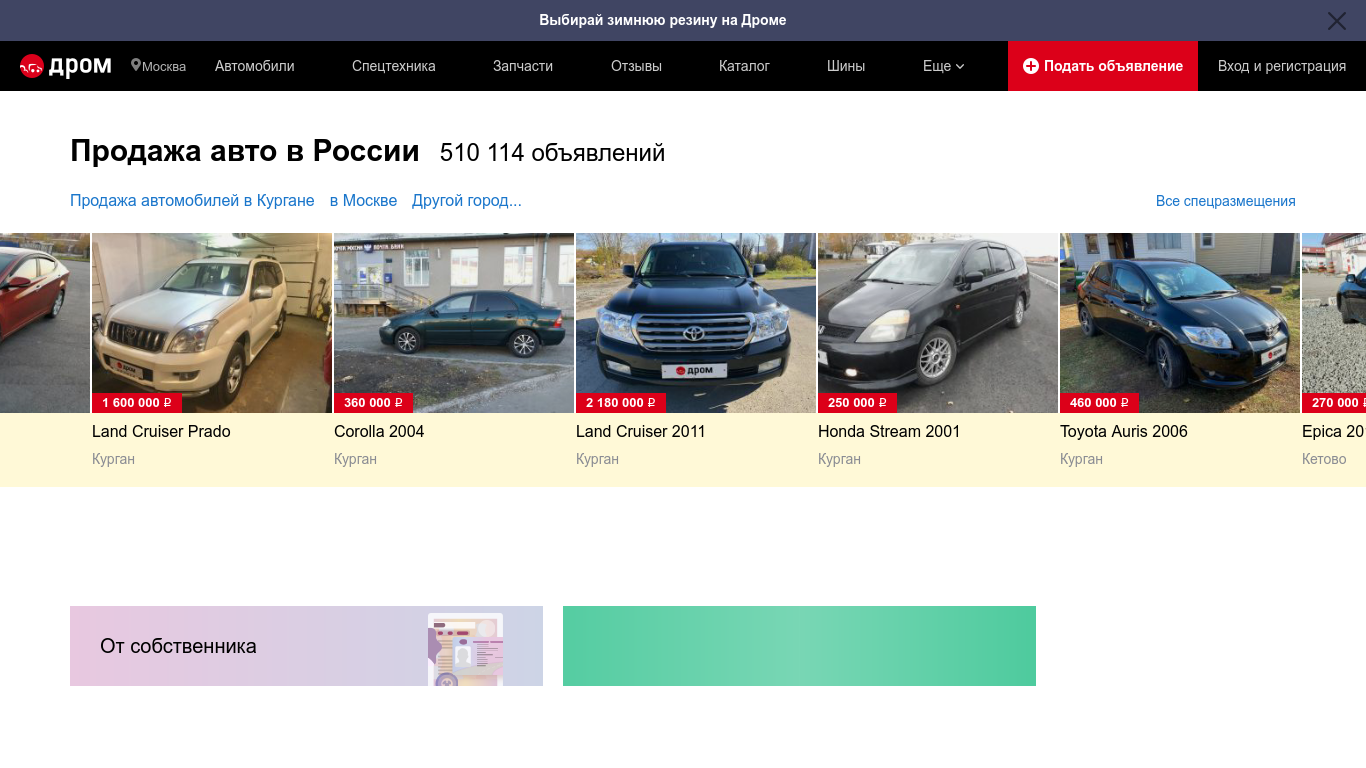Open Продажа автомобилей в Кургане link

(x=192, y=200)
